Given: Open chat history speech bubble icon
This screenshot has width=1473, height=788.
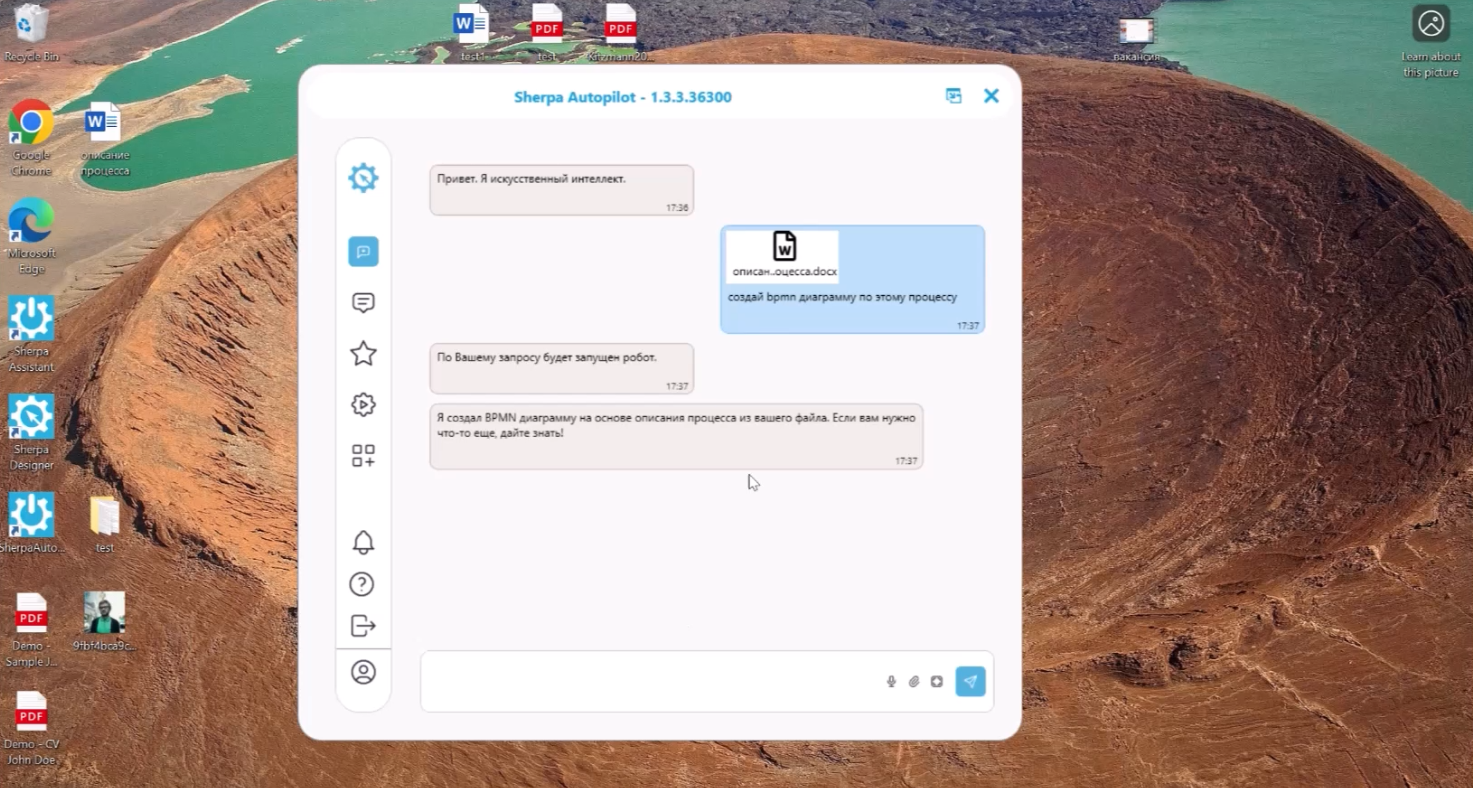Looking at the screenshot, I should (363, 303).
